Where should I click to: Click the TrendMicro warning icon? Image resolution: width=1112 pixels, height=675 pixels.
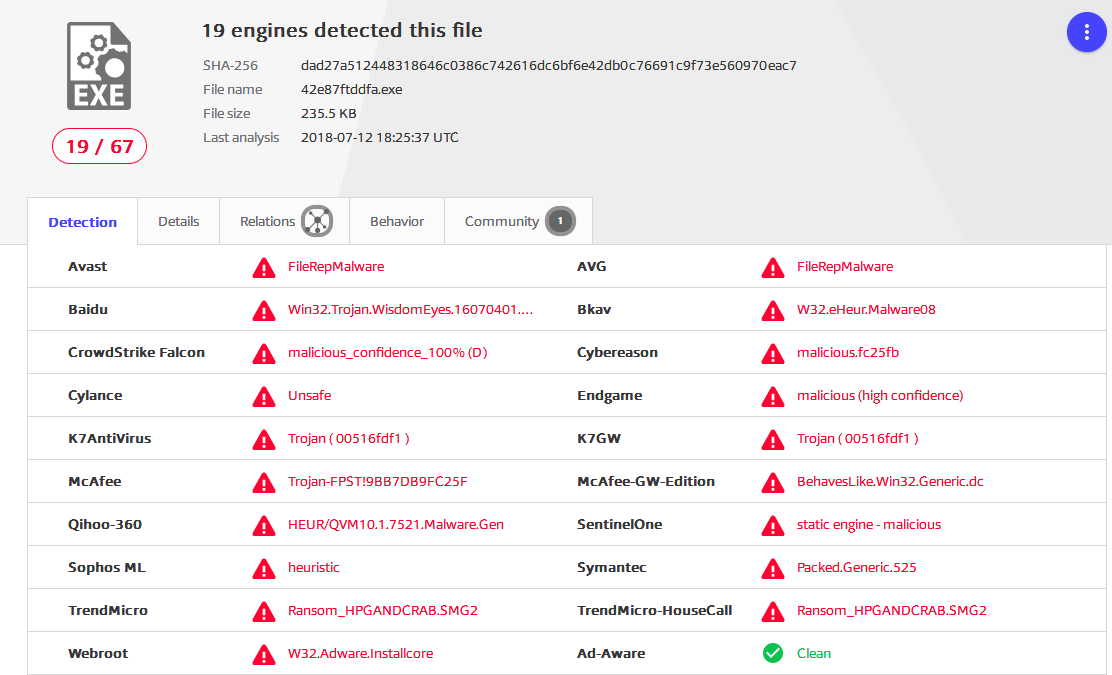[x=264, y=612]
